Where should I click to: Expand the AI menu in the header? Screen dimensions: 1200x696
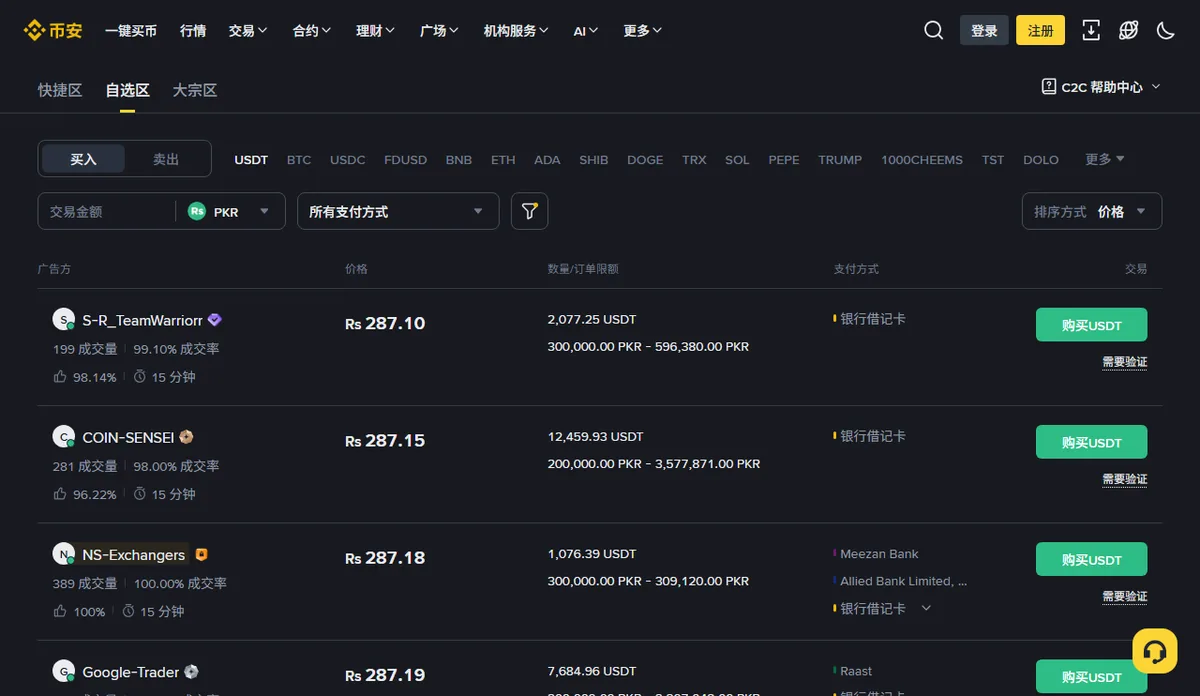click(586, 30)
